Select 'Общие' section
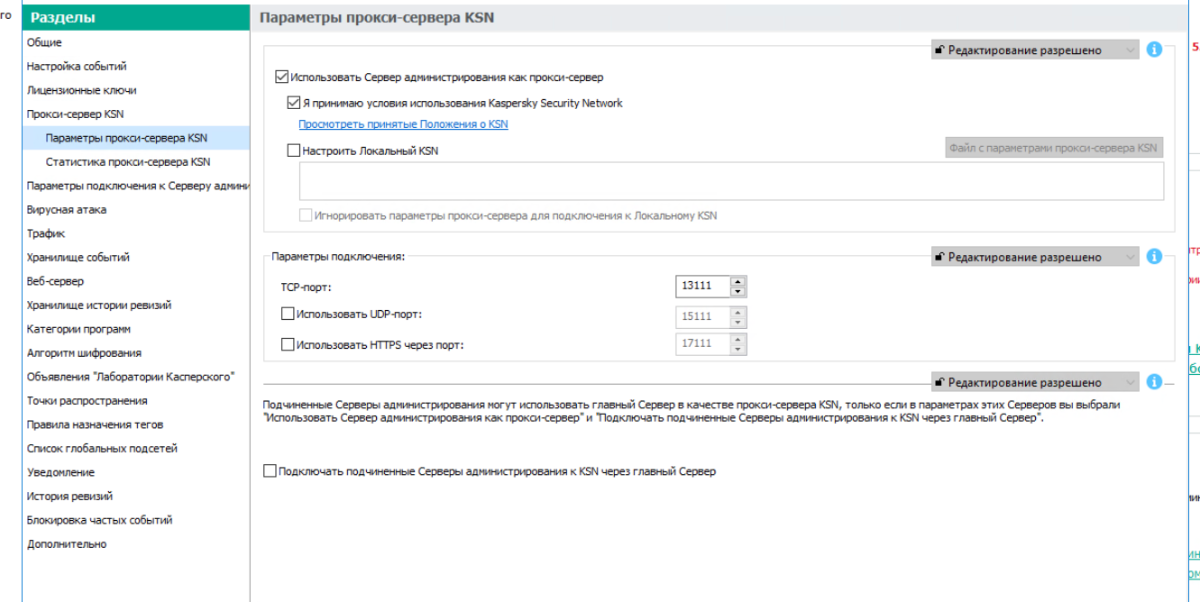Screen dimensions: 1200x602 tap(44, 42)
